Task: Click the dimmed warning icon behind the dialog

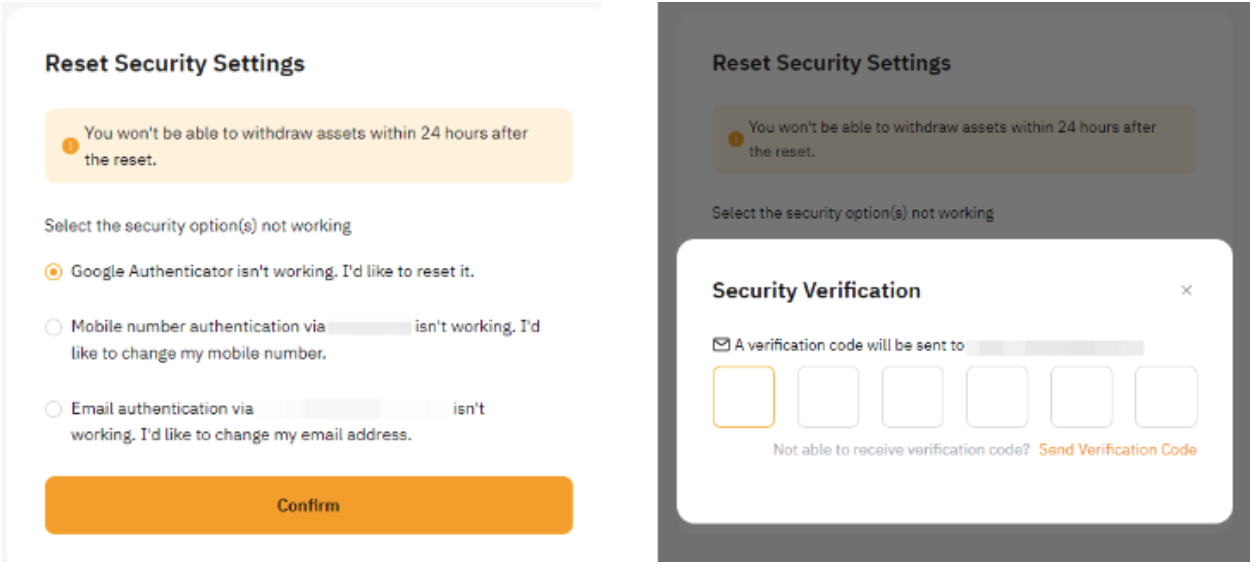Action: 735,140
